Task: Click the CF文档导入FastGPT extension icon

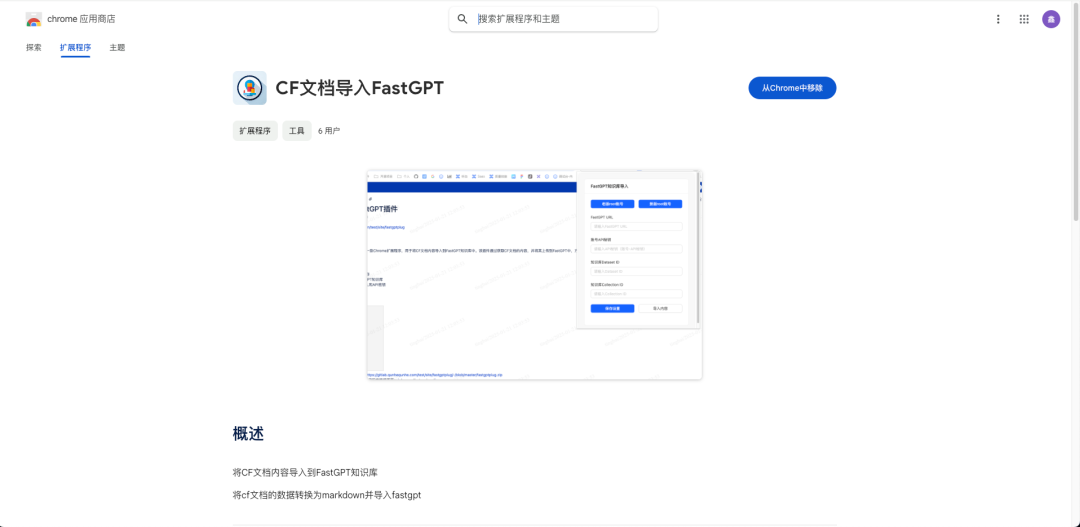Action: pyautogui.click(x=250, y=88)
